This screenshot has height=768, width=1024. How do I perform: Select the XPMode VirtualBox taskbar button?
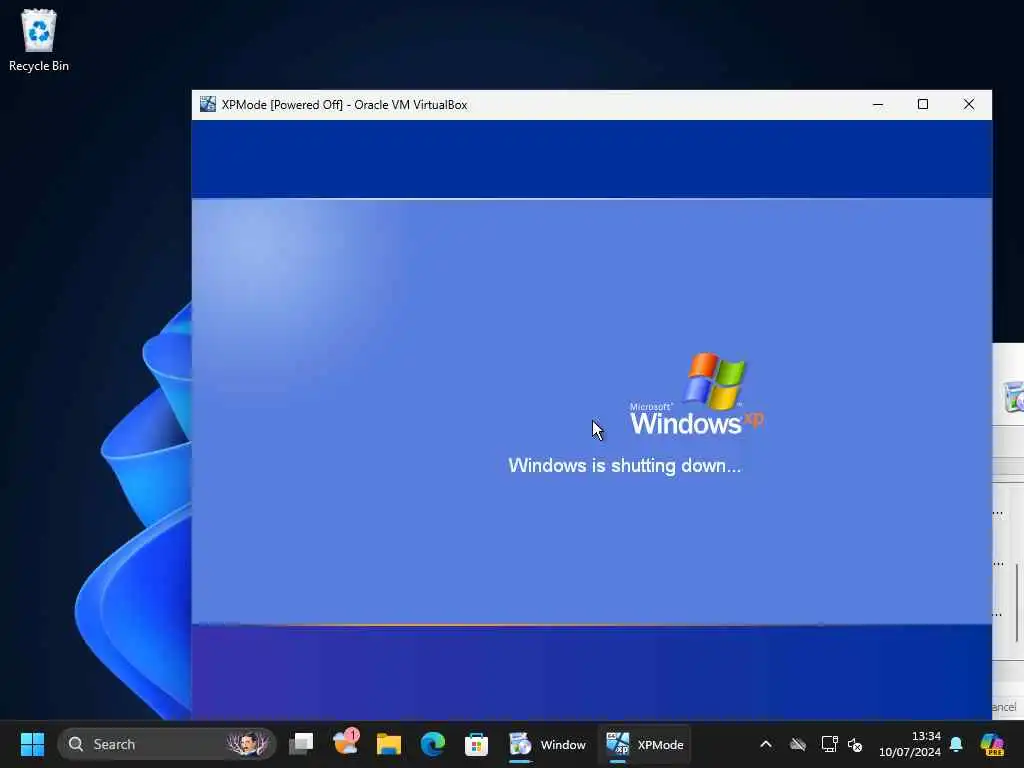(644, 744)
